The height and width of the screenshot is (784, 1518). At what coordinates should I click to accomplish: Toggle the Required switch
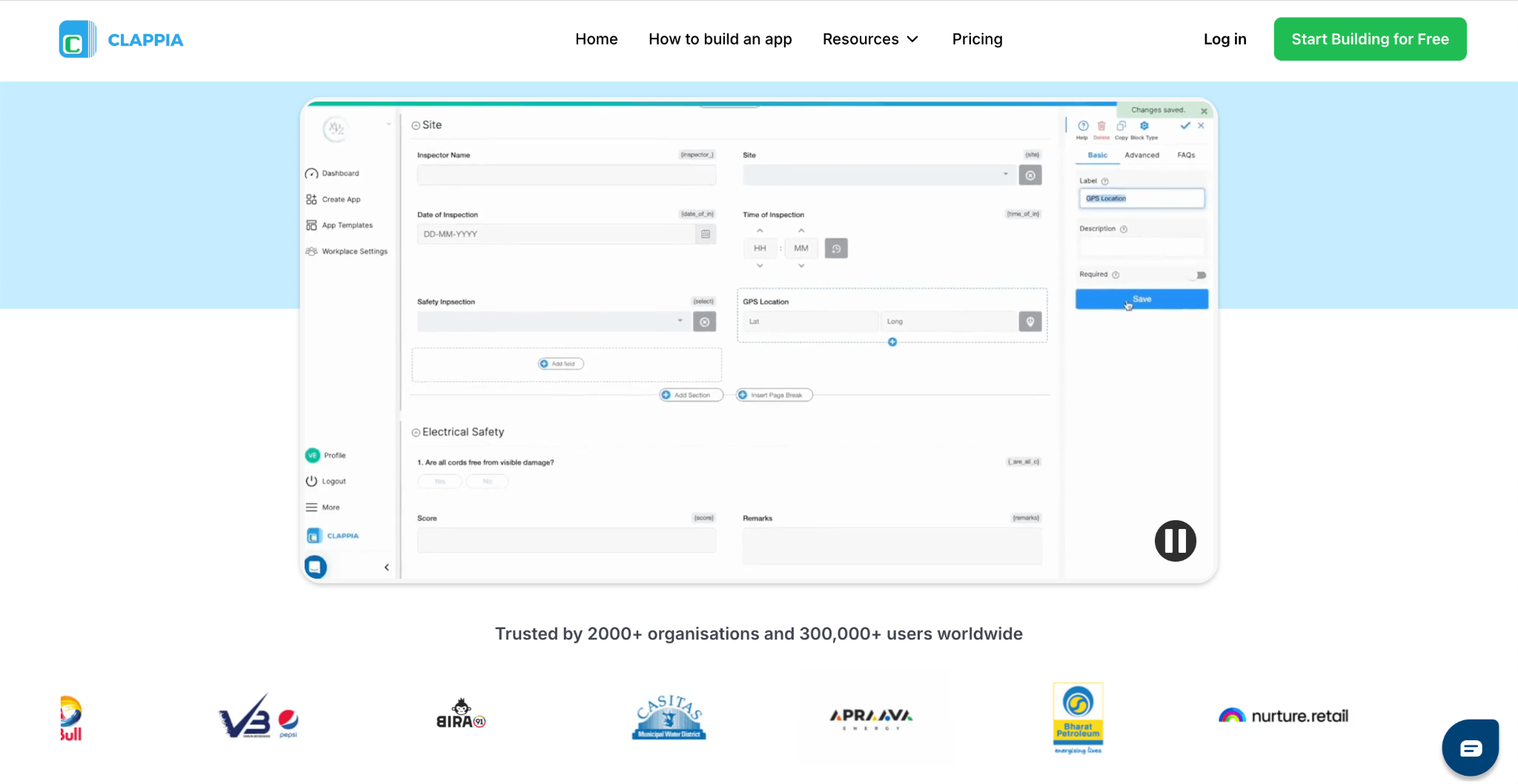click(1199, 275)
